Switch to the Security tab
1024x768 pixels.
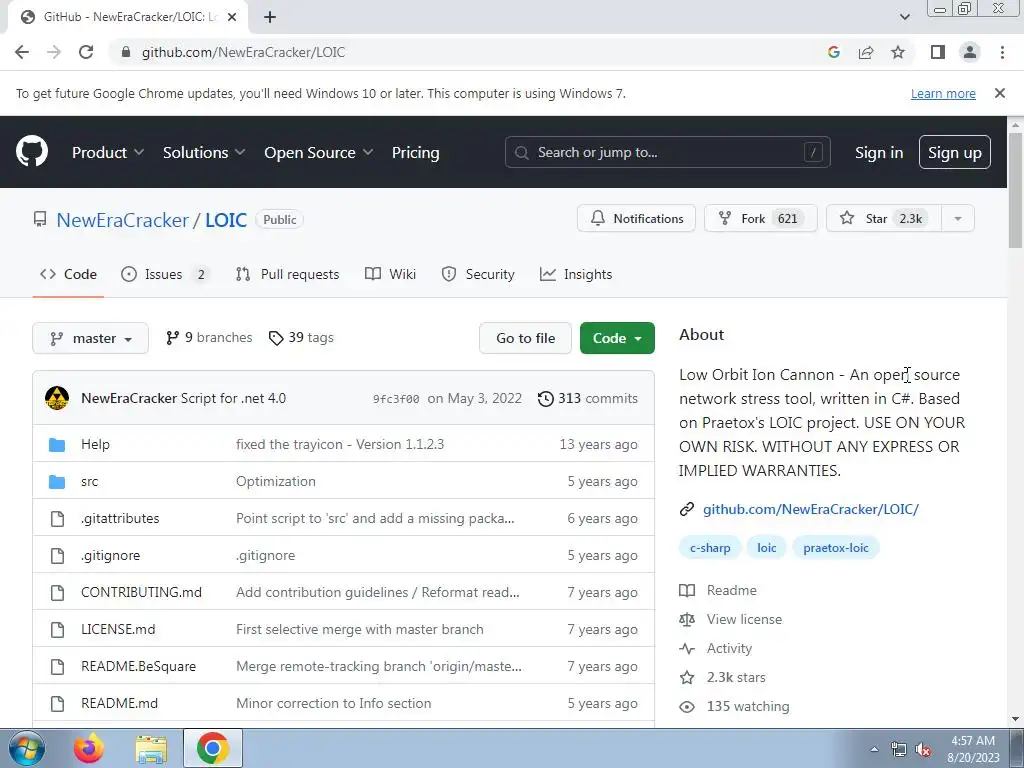pyautogui.click(x=478, y=274)
